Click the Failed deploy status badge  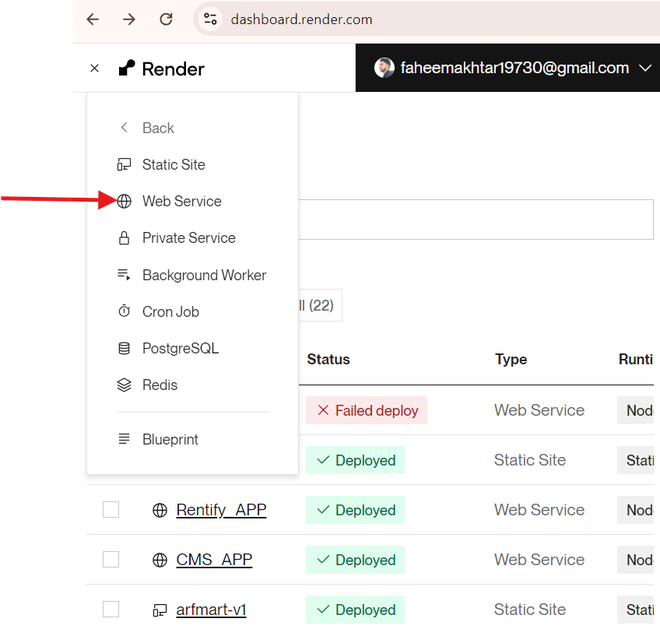tap(366, 410)
